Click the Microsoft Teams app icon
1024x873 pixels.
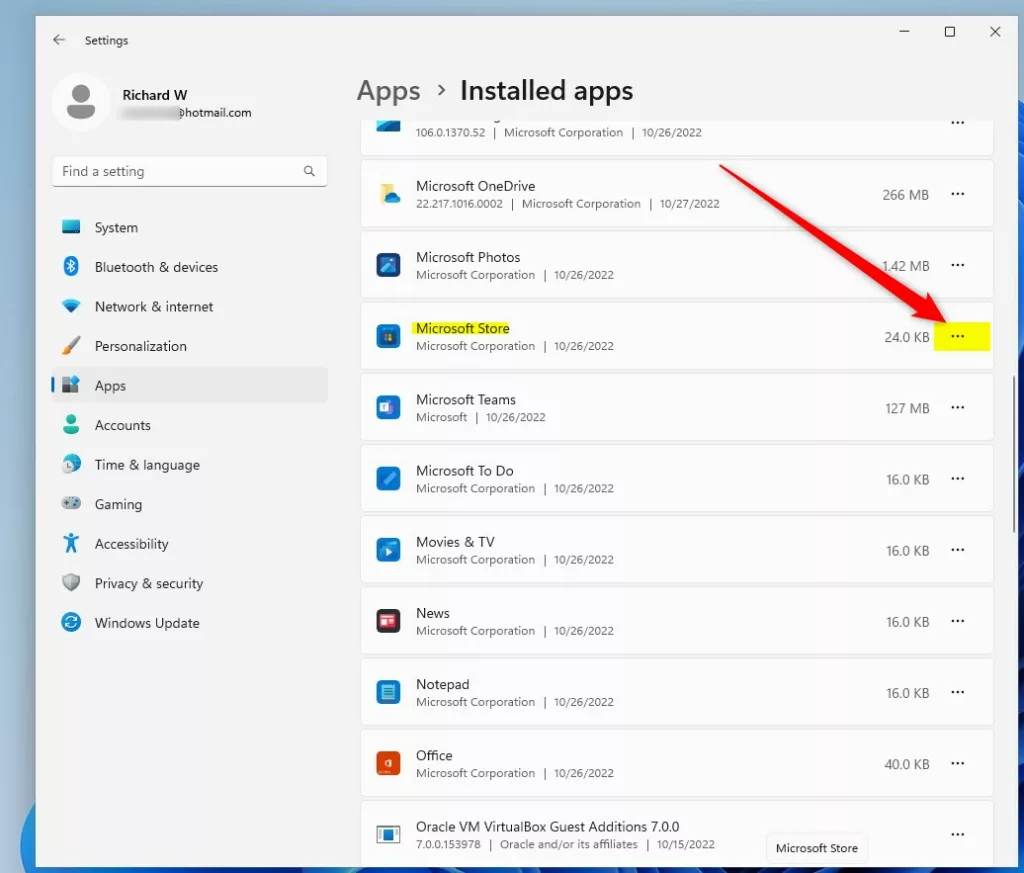pos(388,408)
